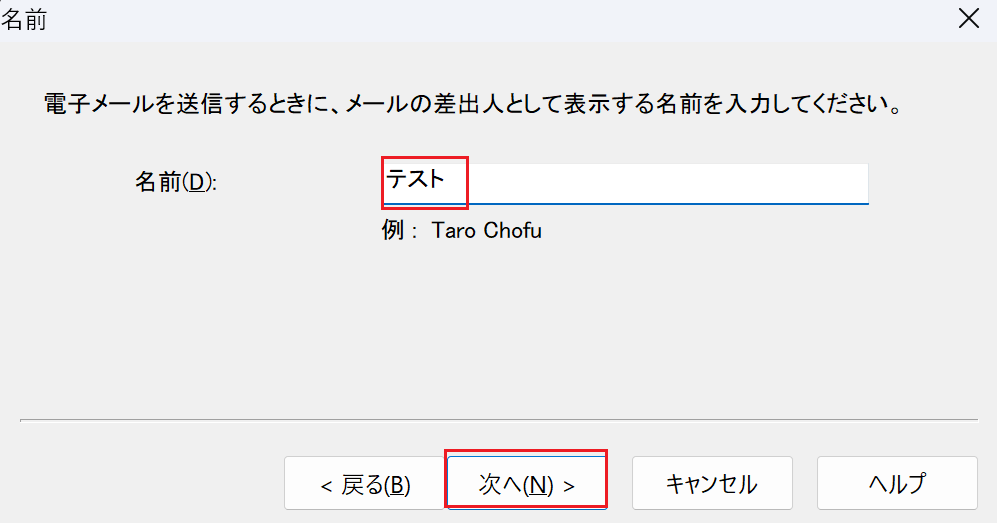Click the underlined D in the label
This screenshot has height=524, width=1002.
196,184
